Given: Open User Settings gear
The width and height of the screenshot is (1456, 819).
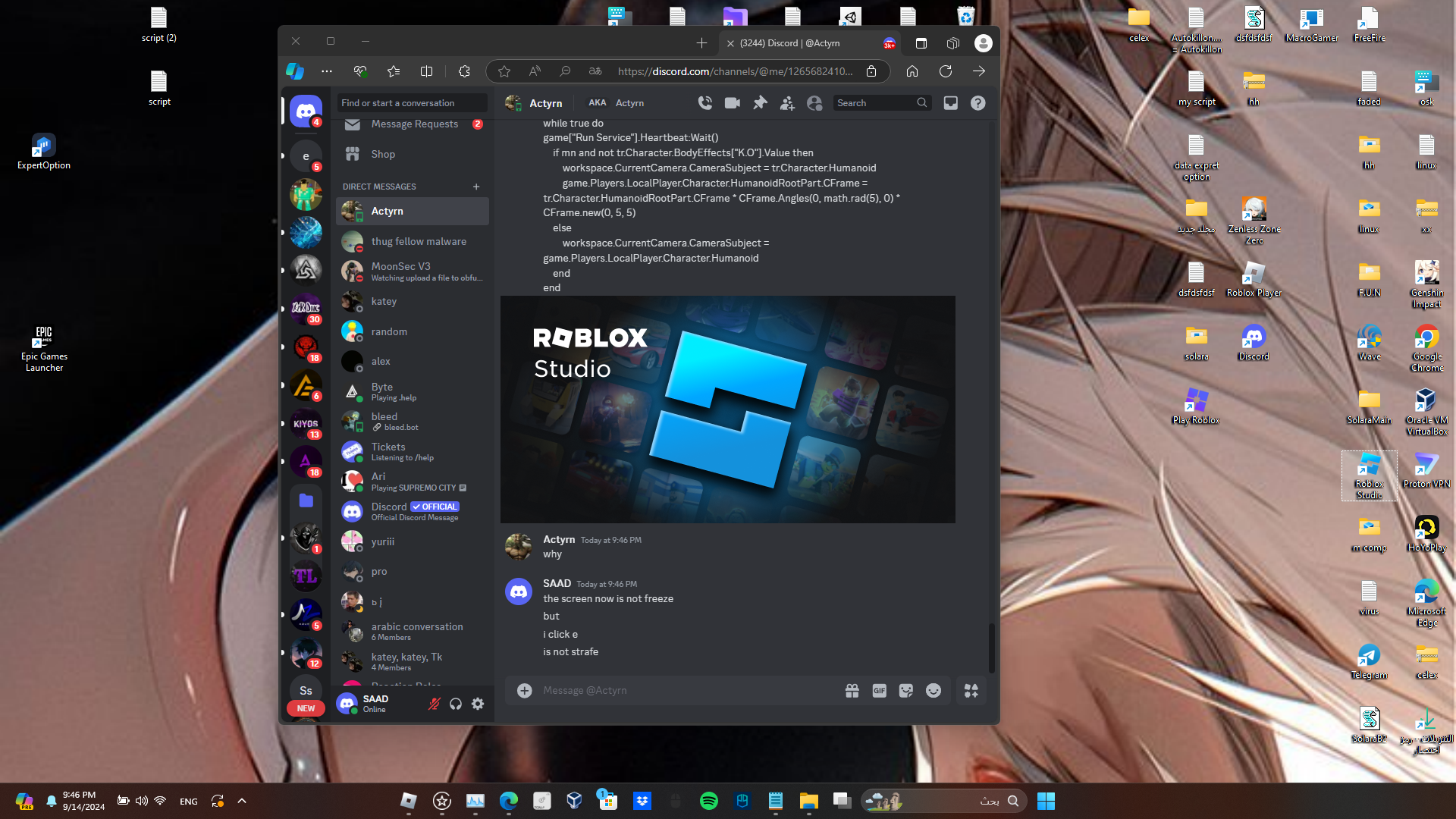Looking at the screenshot, I should tap(478, 704).
